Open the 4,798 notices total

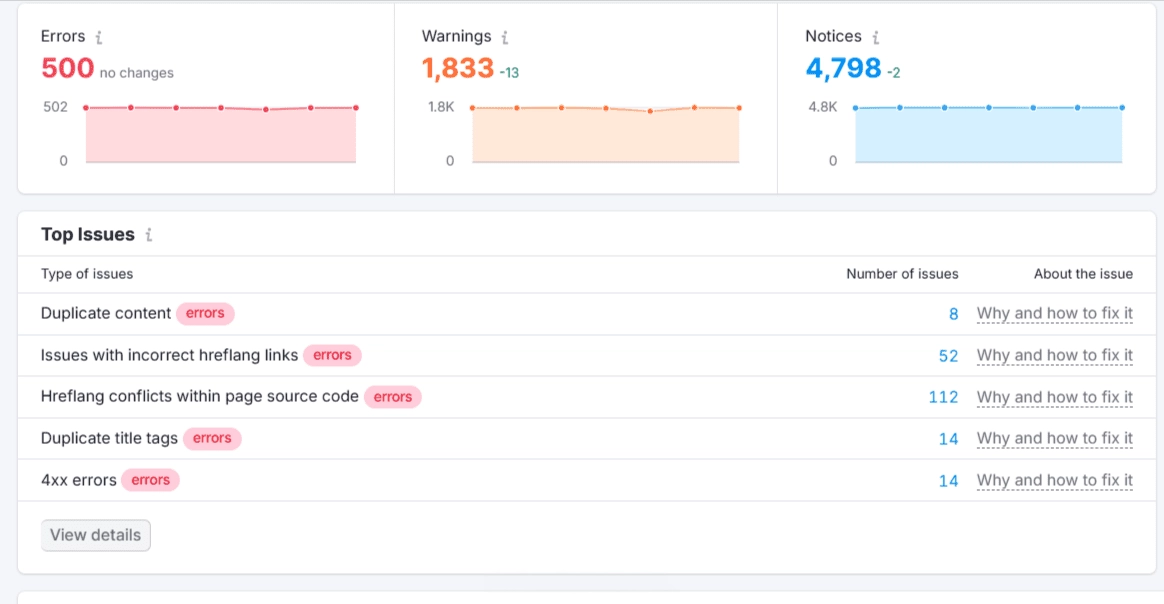(843, 68)
